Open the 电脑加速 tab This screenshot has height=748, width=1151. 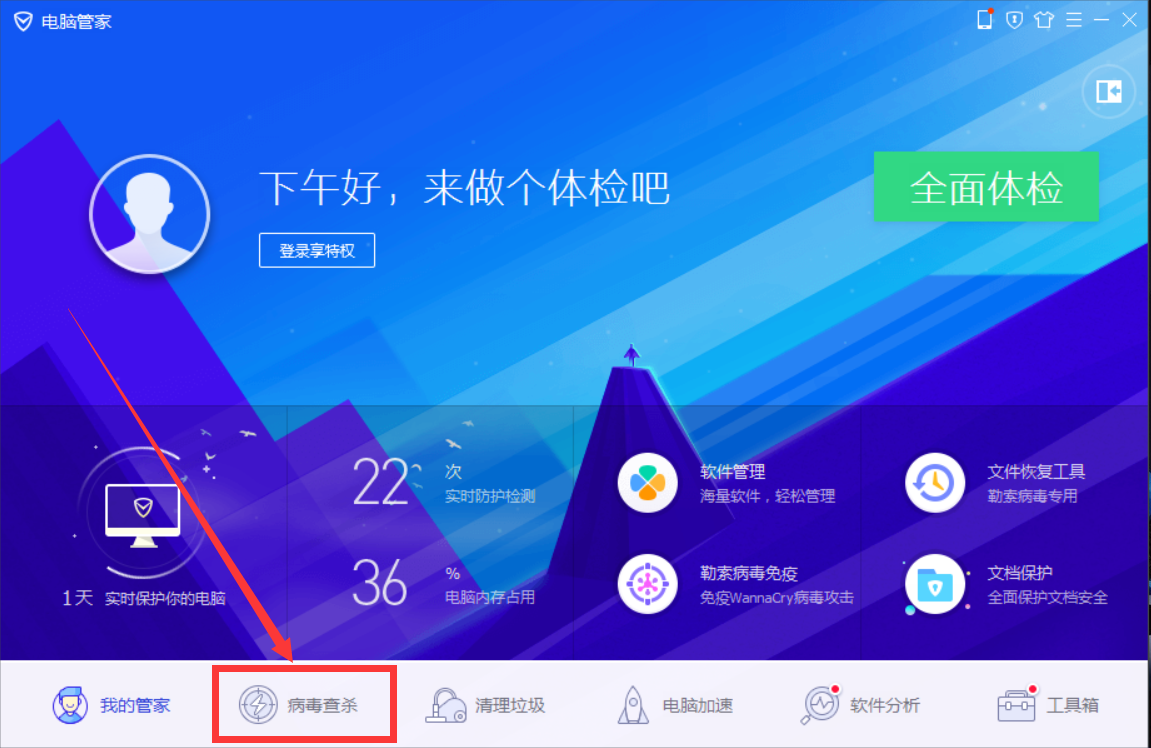(675, 705)
